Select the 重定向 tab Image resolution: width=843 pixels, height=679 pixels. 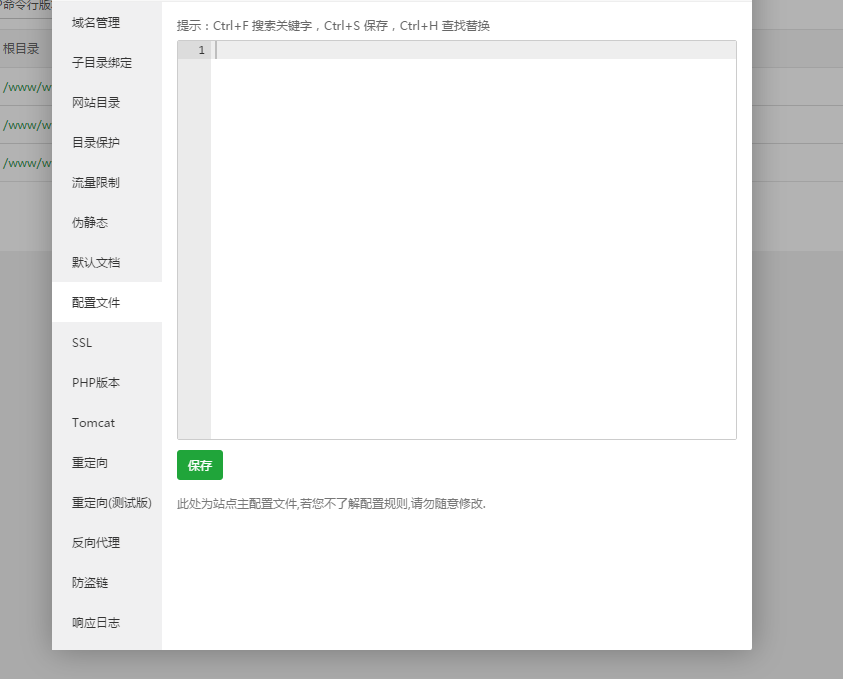[x=106, y=462]
